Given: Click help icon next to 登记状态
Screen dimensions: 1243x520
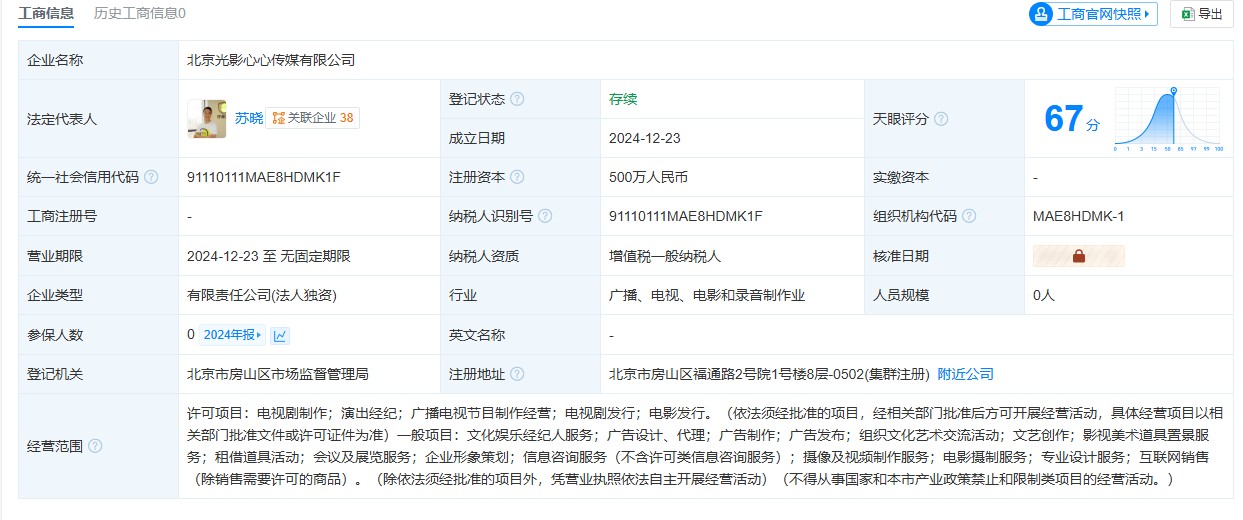Looking at the screenshot, I should pyautogui.click(x=517, y=99).
